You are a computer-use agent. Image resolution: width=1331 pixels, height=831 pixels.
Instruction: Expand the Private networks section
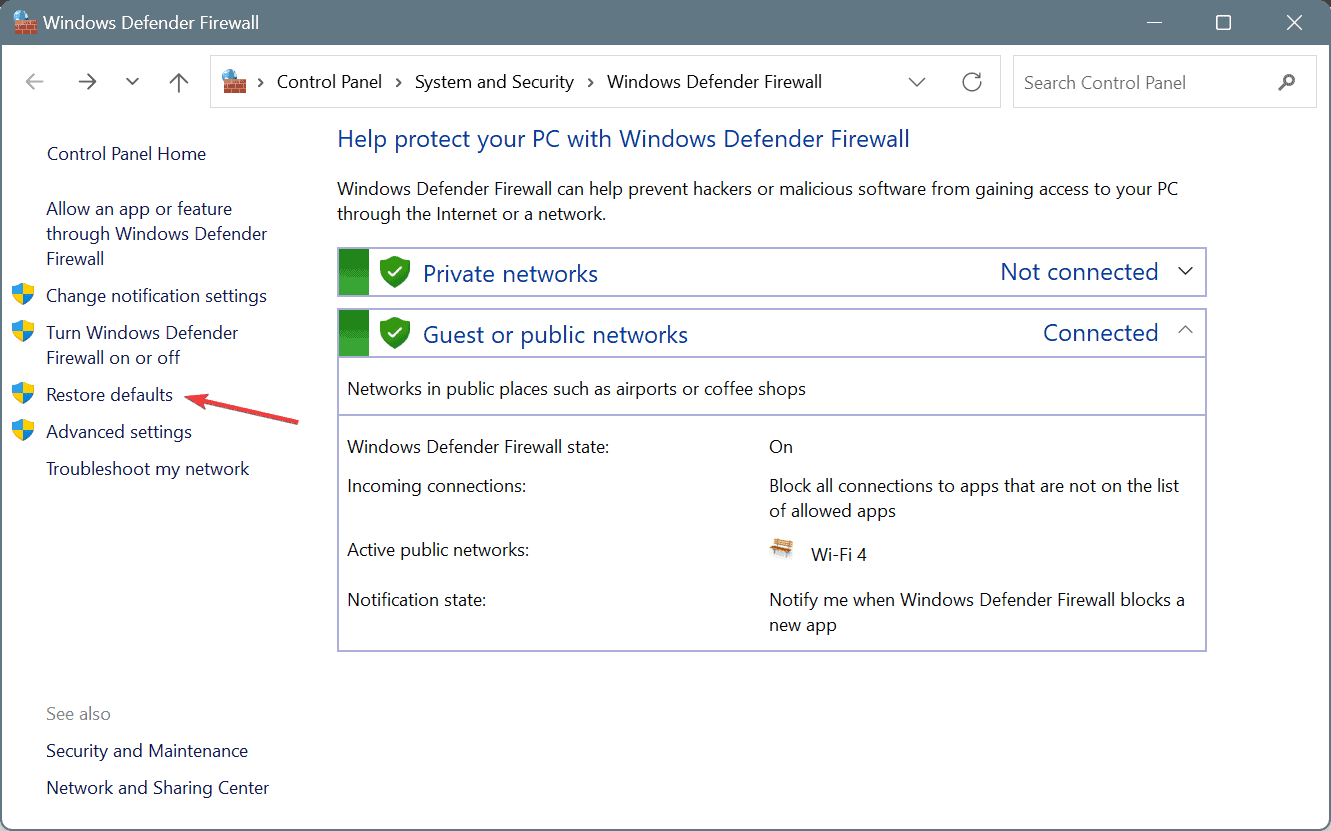coord(1186,271)
